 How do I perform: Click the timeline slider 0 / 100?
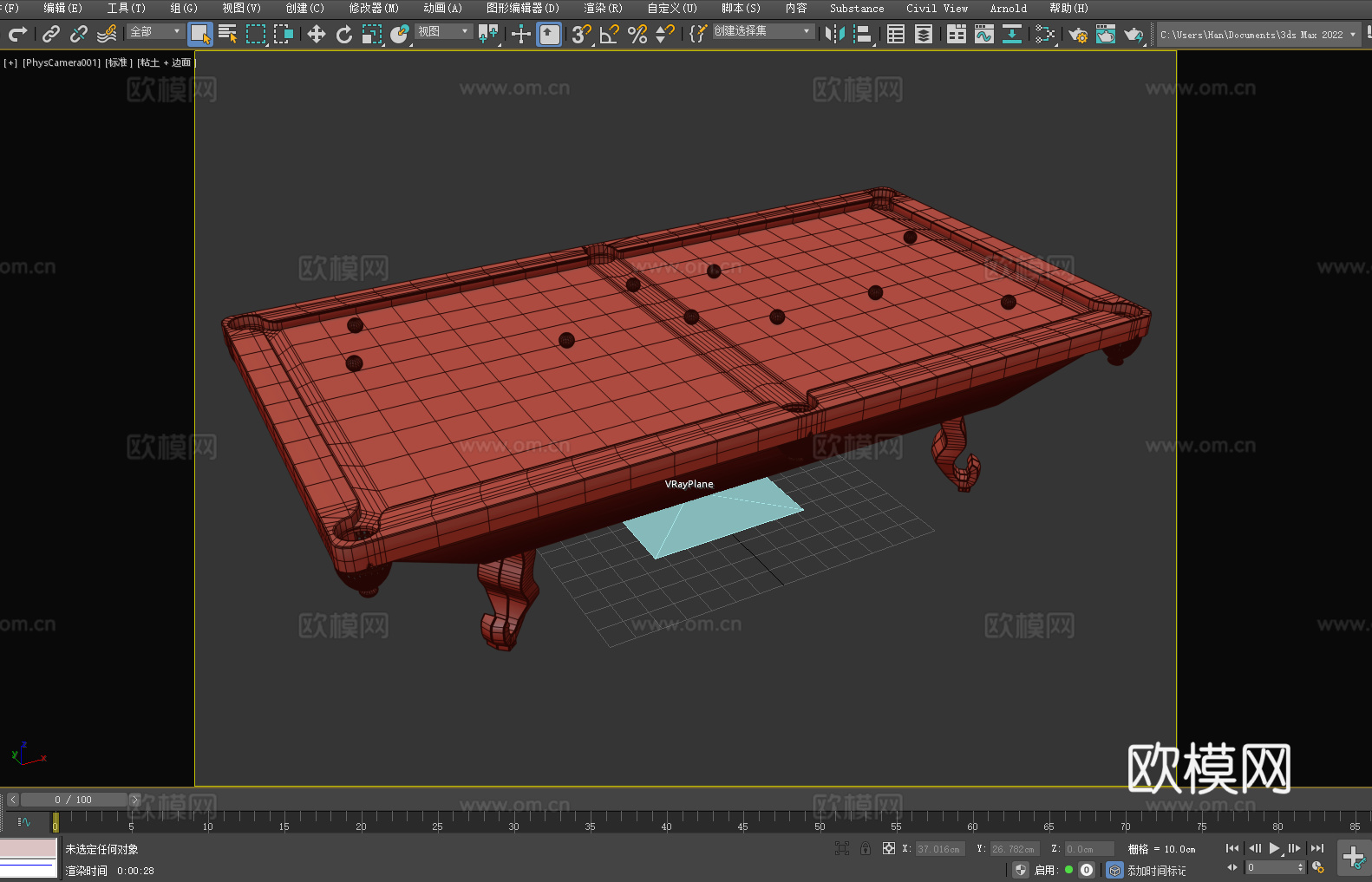(x=74, y=800)
